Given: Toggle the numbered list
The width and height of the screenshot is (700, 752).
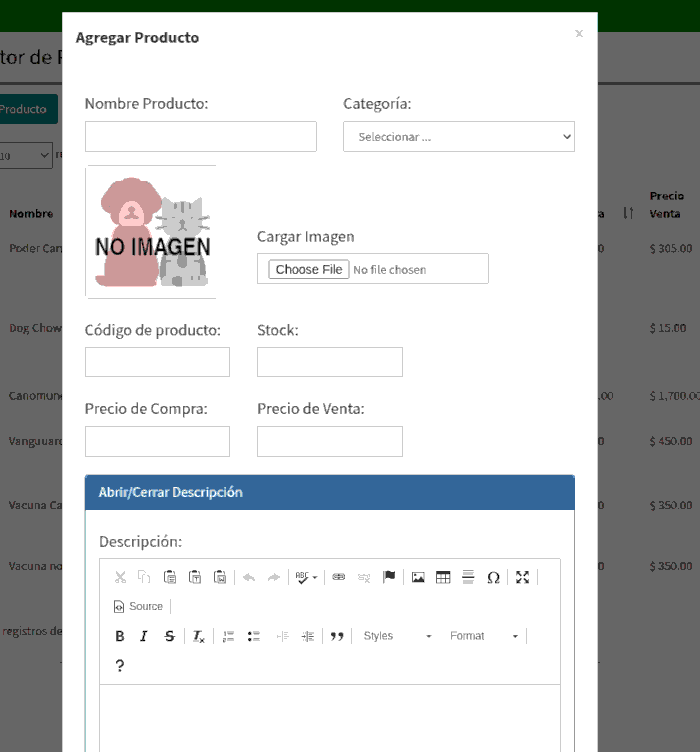Looking at the screenshot, I should pyautogui.click(x=228, y=636).
